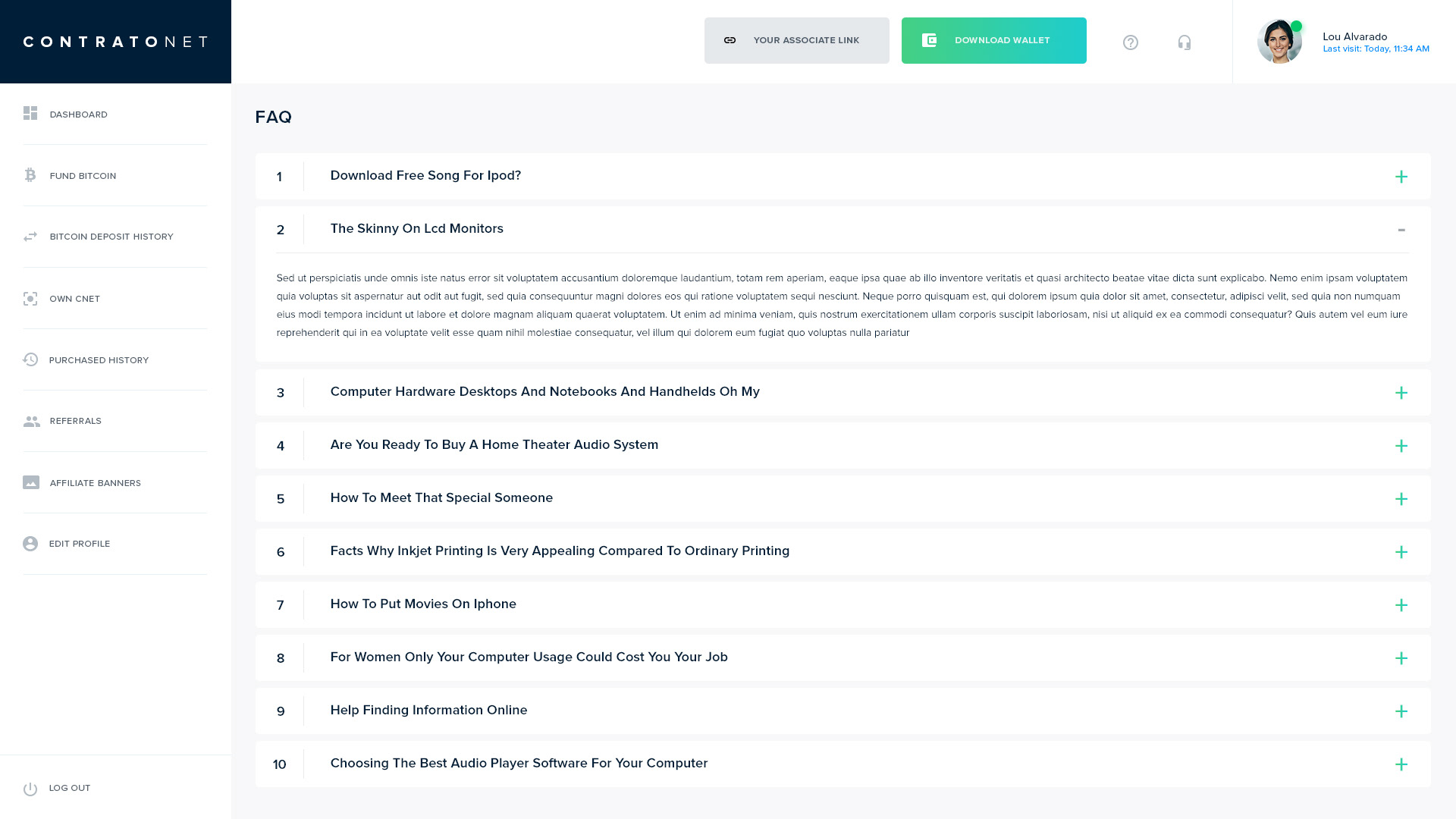Viewport: 1456px width, 819px height.
Task: Click the Log Out power icon
Action: [30, 789]
